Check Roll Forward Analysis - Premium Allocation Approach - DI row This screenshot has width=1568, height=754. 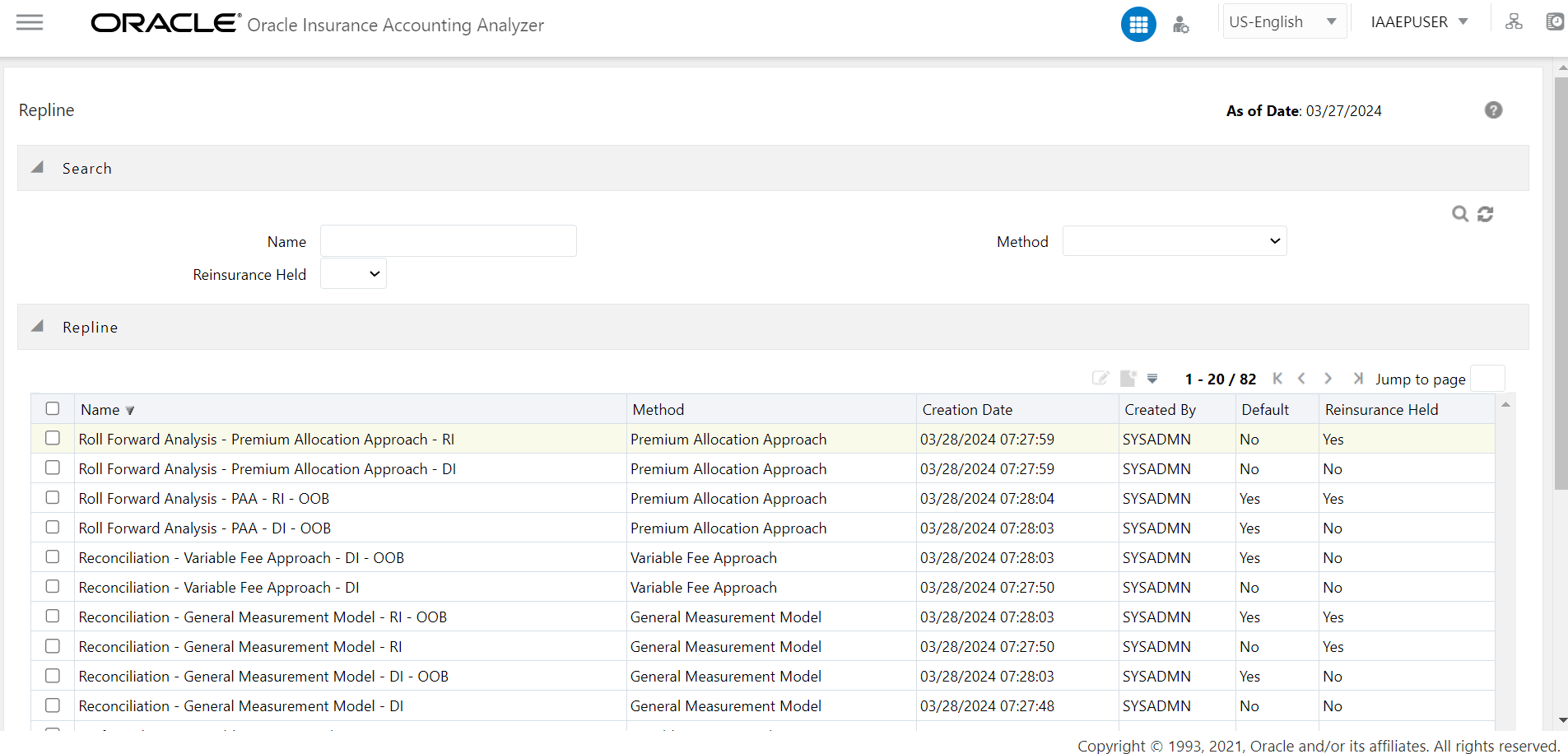53,468
